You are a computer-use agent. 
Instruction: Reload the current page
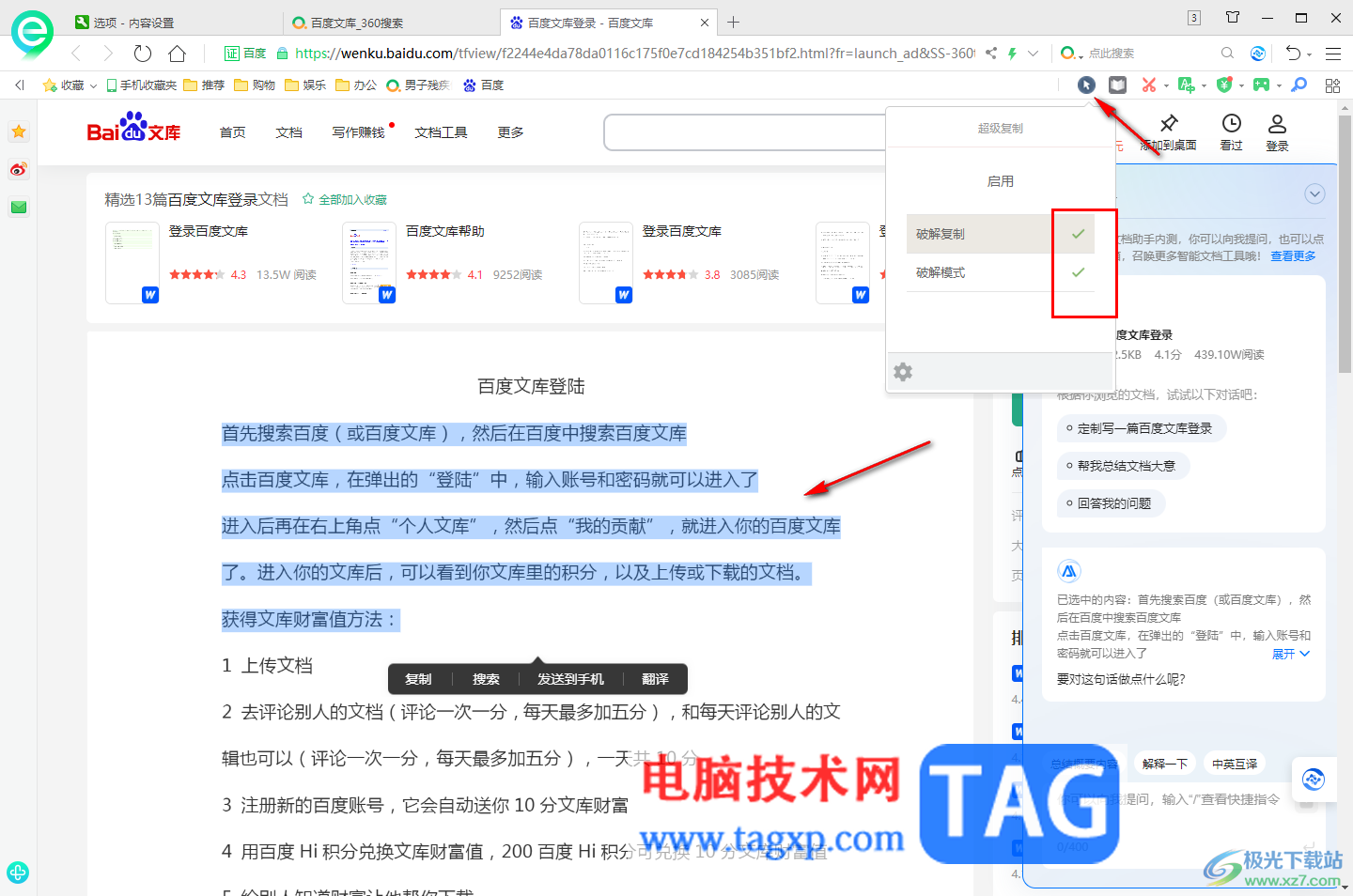(x=143, y=54)
